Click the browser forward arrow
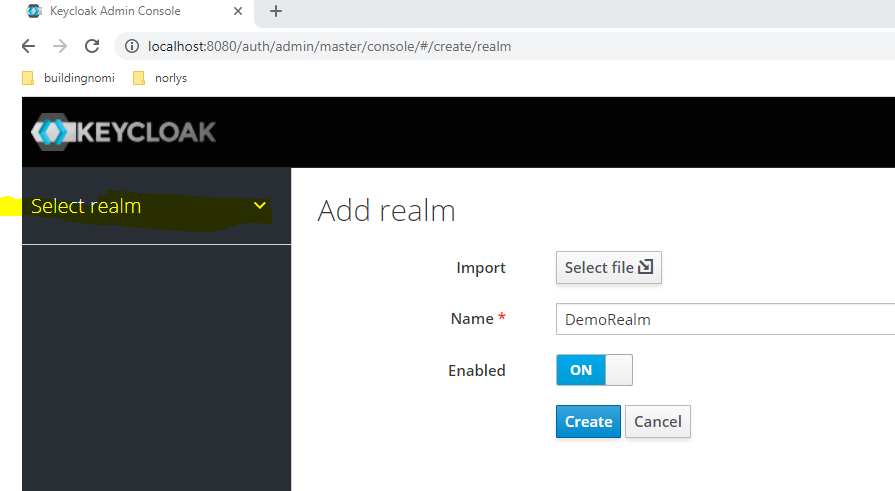This screenshot has width=895, height=491. point(60,46)
